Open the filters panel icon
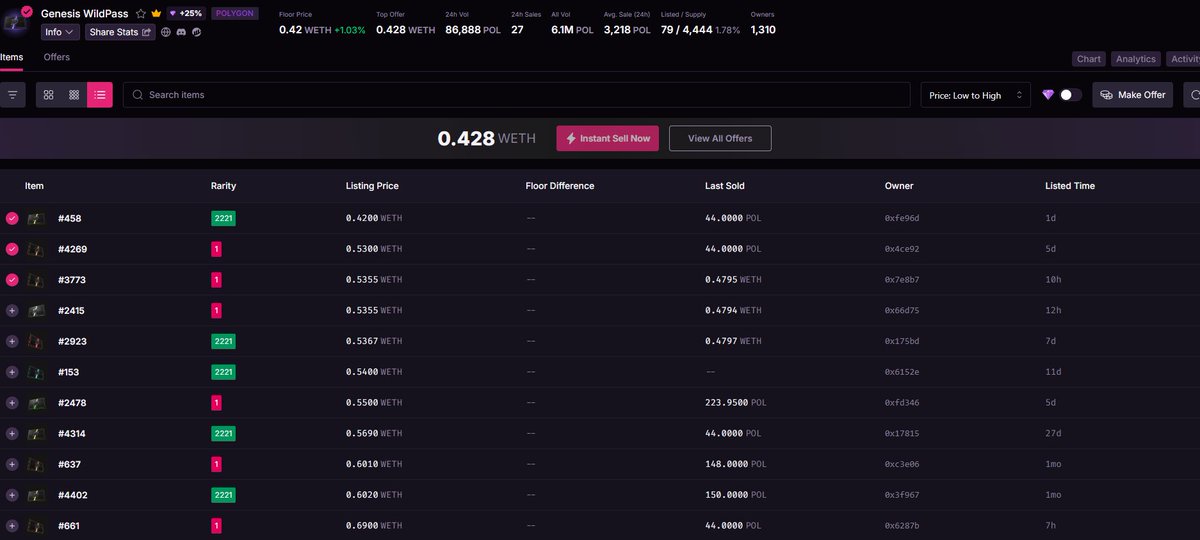The width and height of the screenshot is (1200, 540). [x=13, y=95]
